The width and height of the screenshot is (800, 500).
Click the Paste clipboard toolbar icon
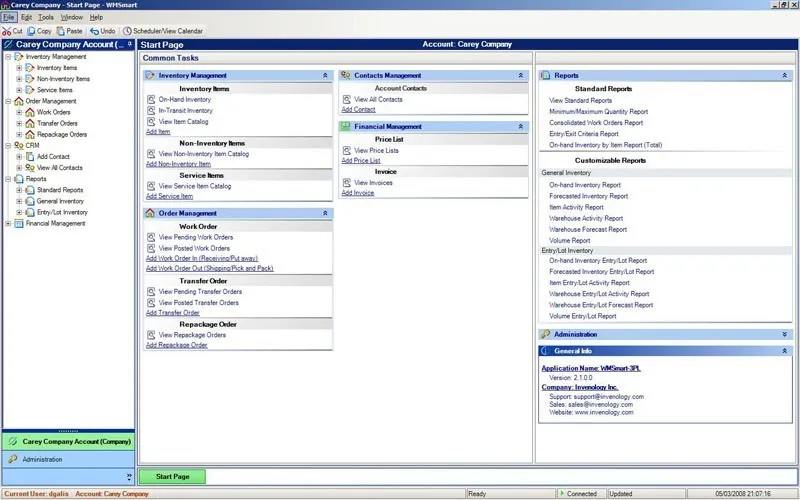coord(61,31)
